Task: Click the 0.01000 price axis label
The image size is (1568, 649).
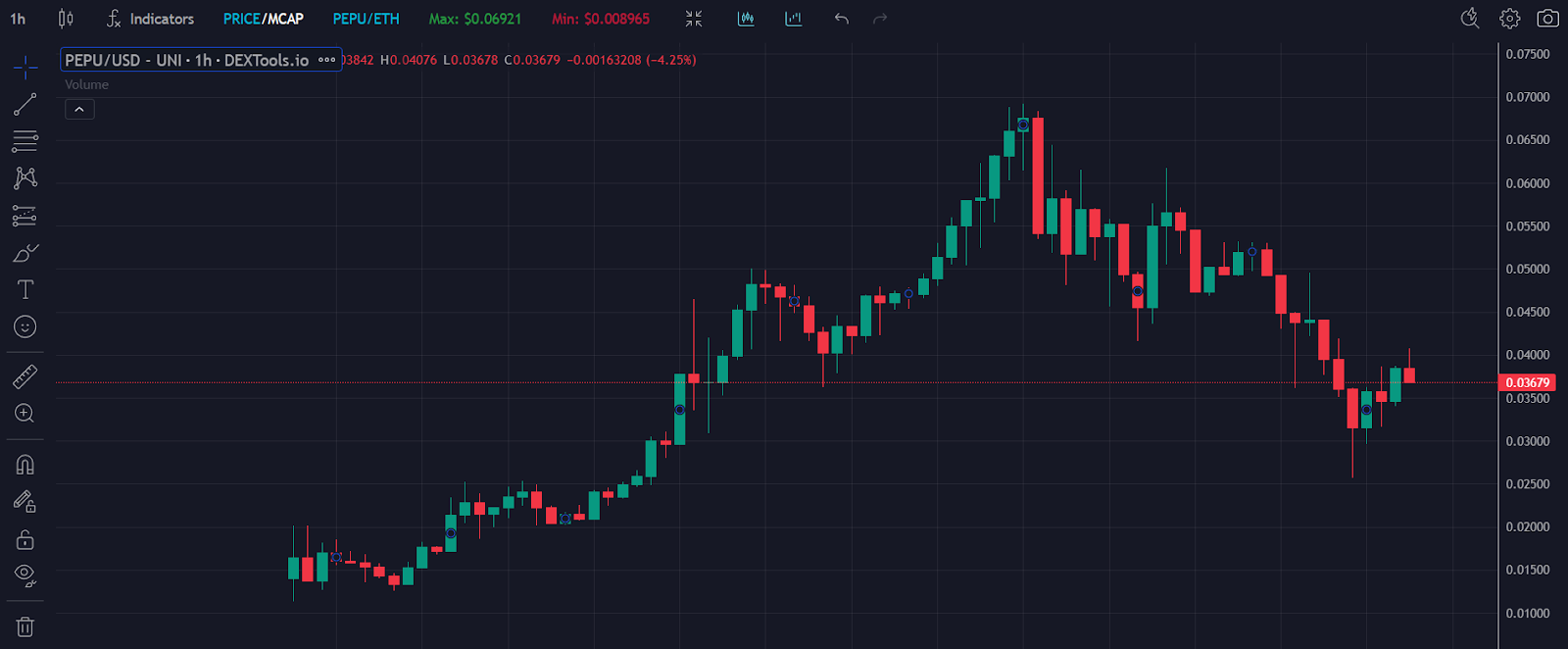Action: click(x=1528, y=614)
